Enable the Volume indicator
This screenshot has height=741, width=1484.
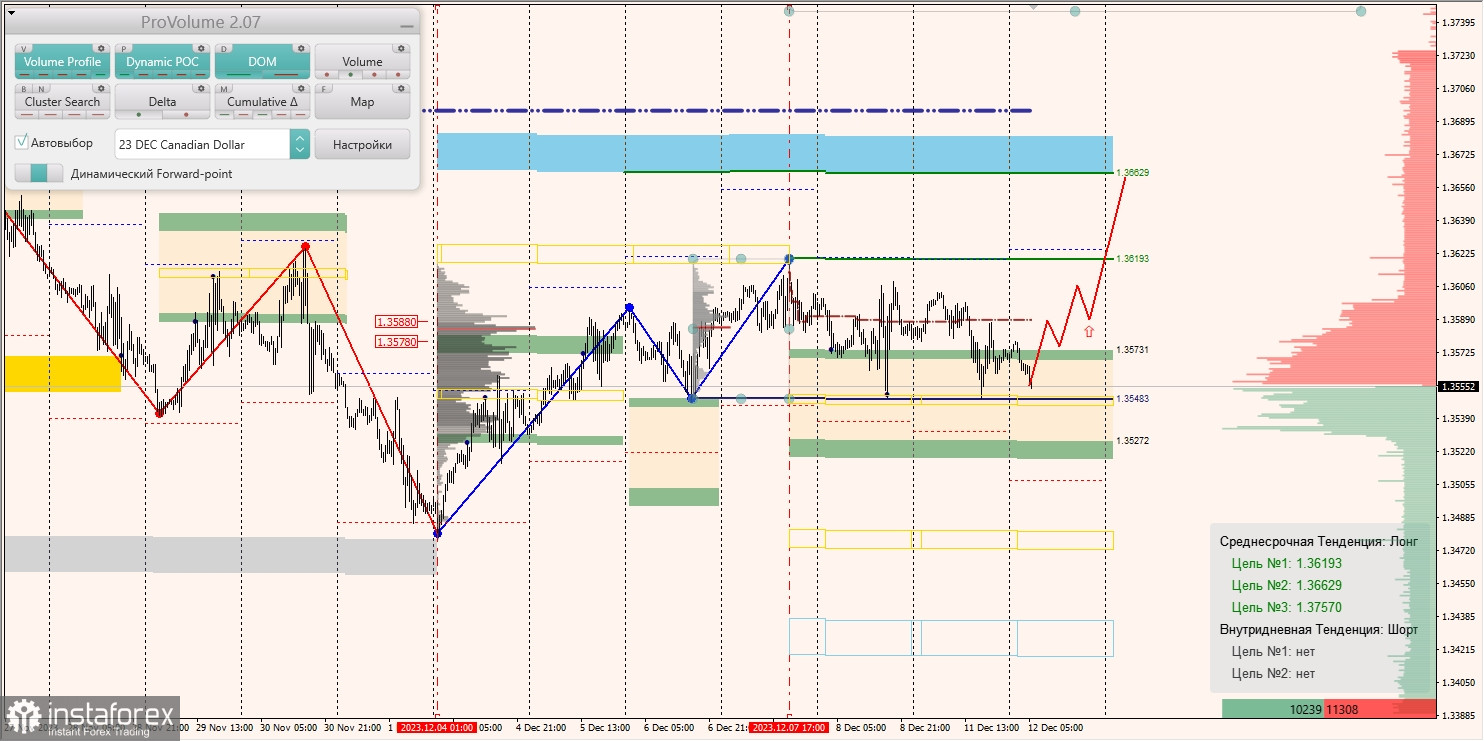tap(362, 61)
